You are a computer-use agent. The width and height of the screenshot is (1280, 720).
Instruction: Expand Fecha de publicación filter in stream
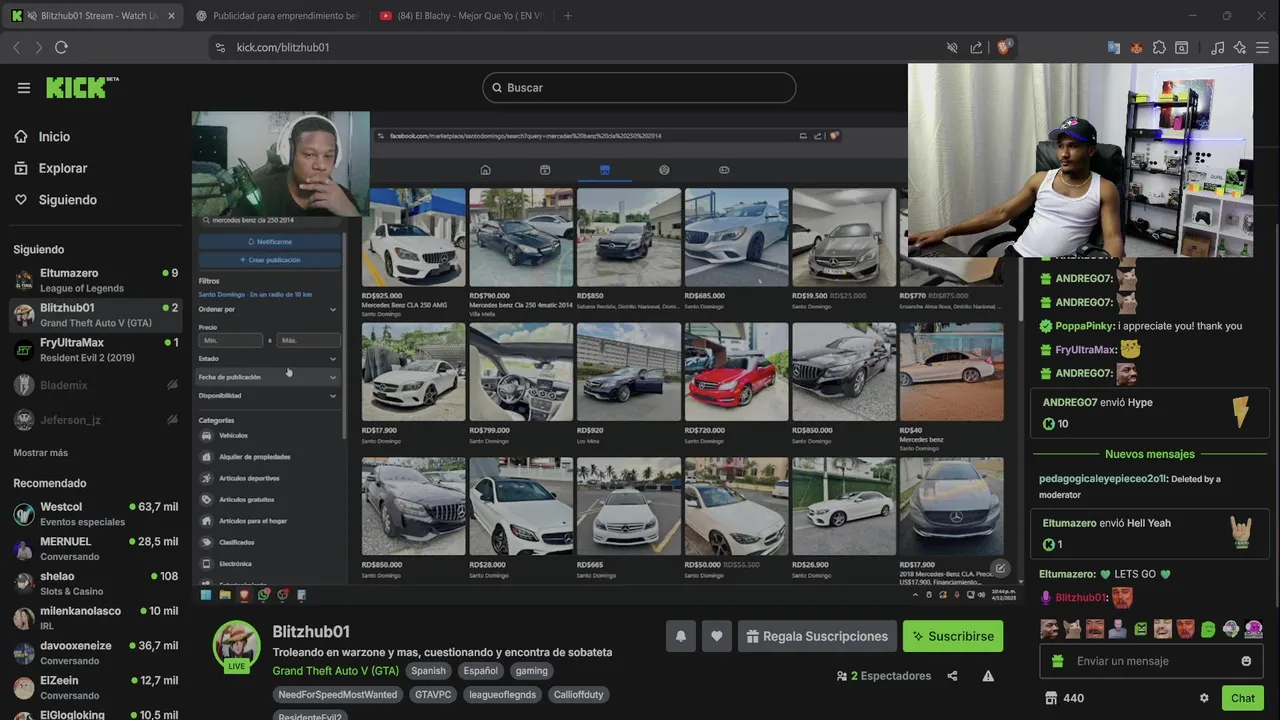[x=268, y=377]
